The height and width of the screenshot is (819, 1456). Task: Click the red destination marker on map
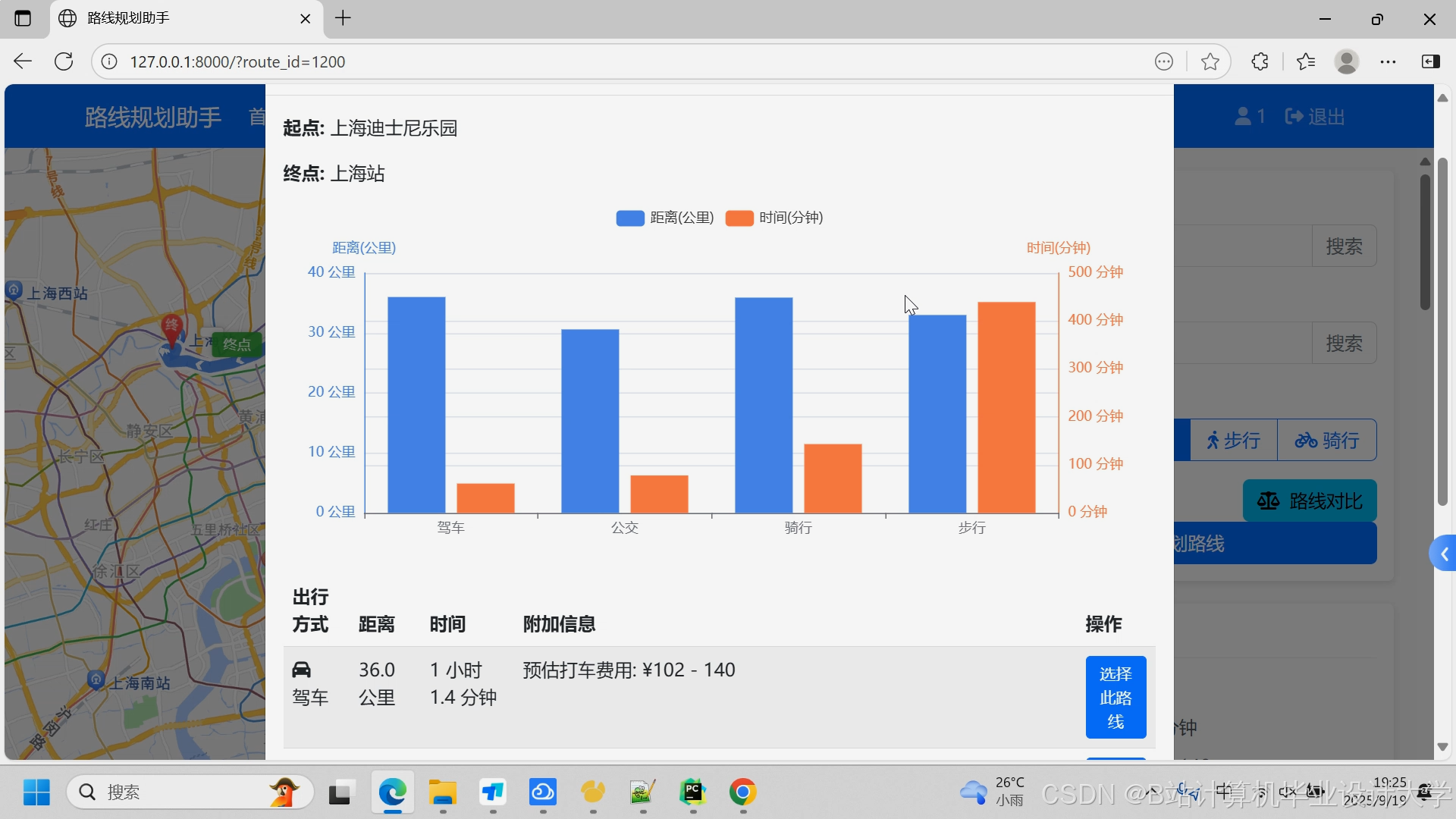[x=172, y=328]
